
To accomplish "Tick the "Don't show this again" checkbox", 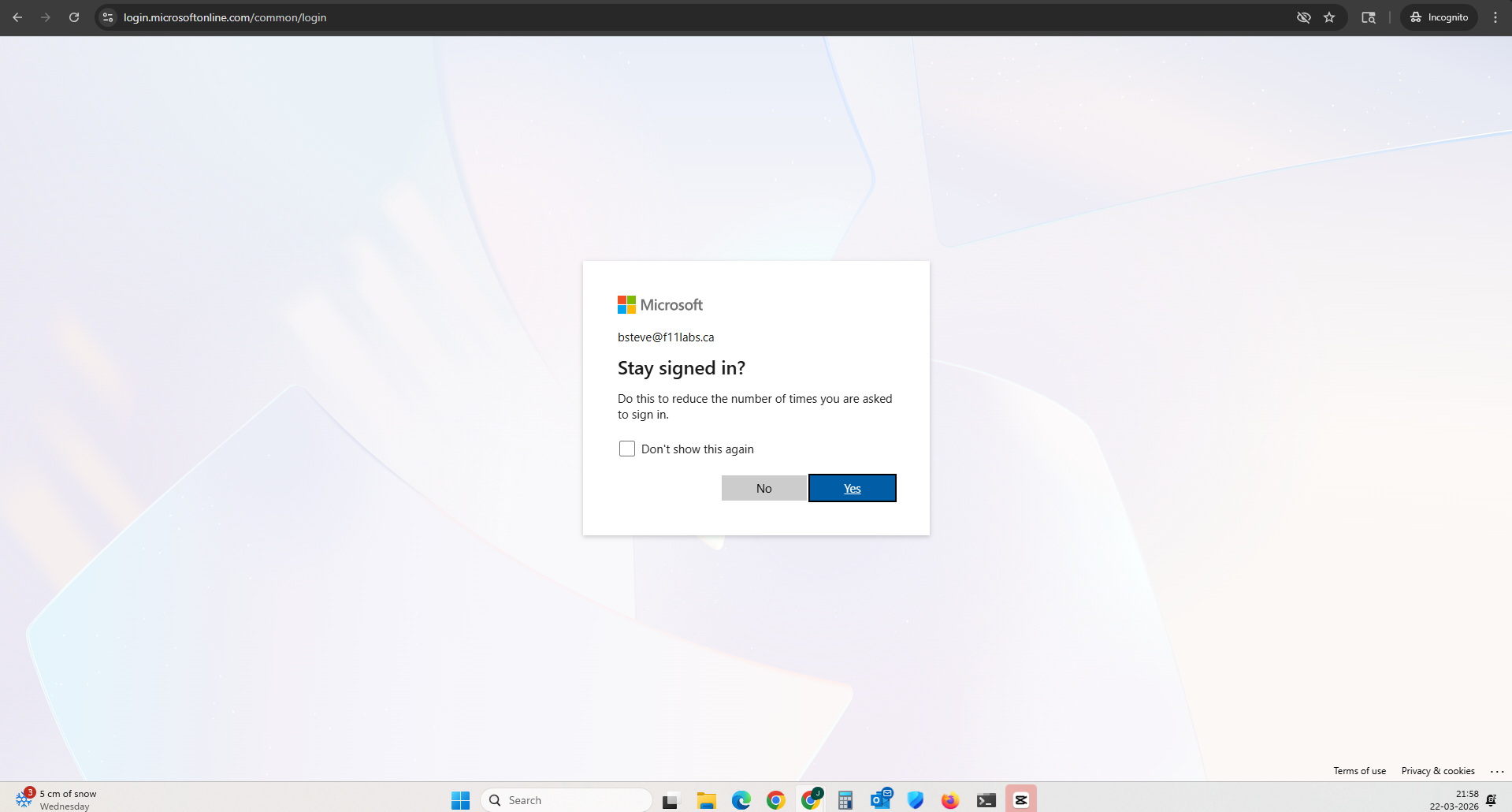I will (x=627, y=449).
